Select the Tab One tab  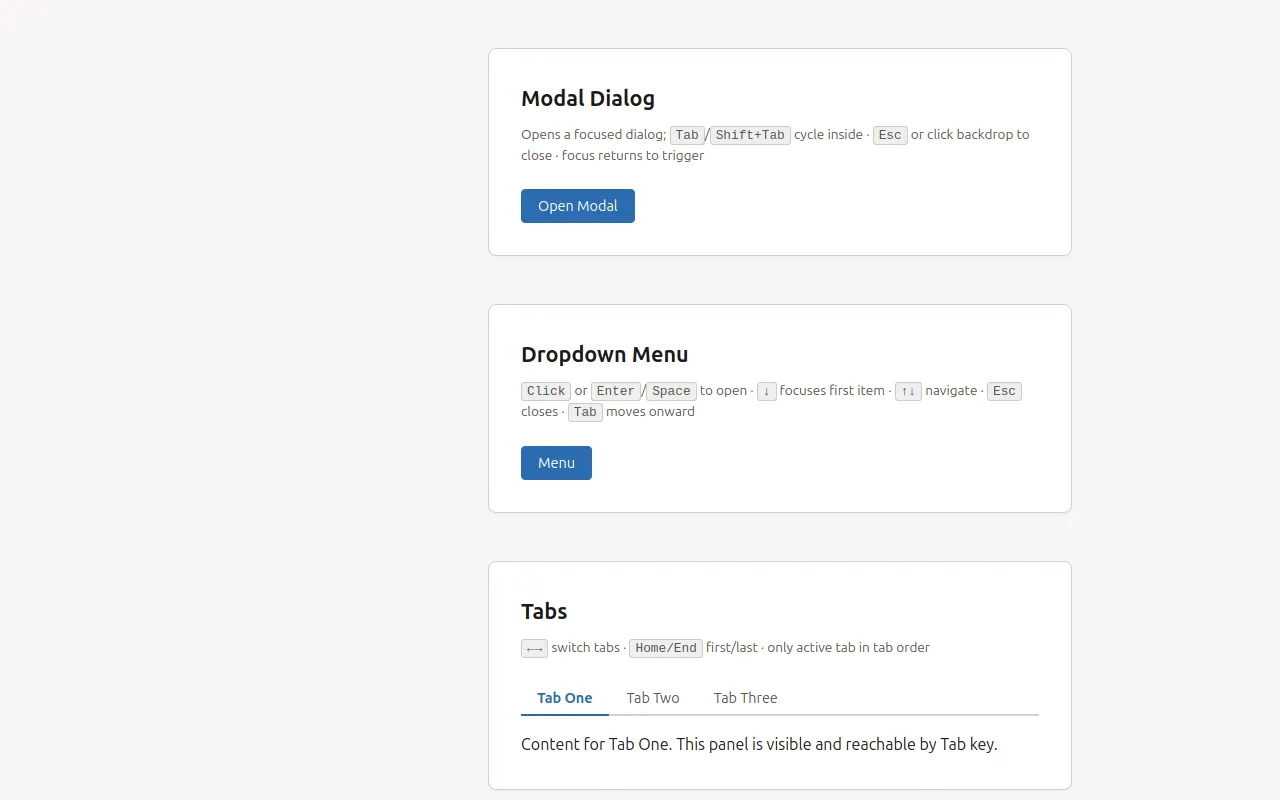point(565,698)
